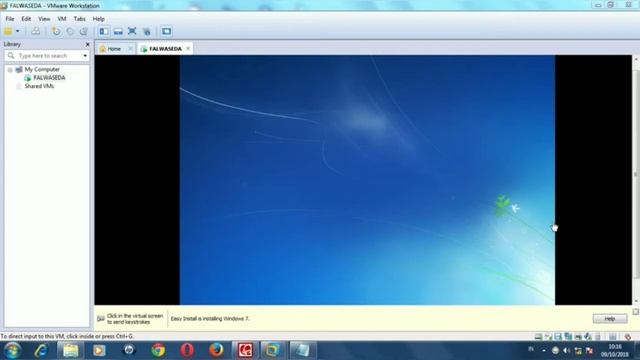Viewport: 640px width, 360px height.
Task: Click the network adapter status icon
Action: [x=568, y=337]
